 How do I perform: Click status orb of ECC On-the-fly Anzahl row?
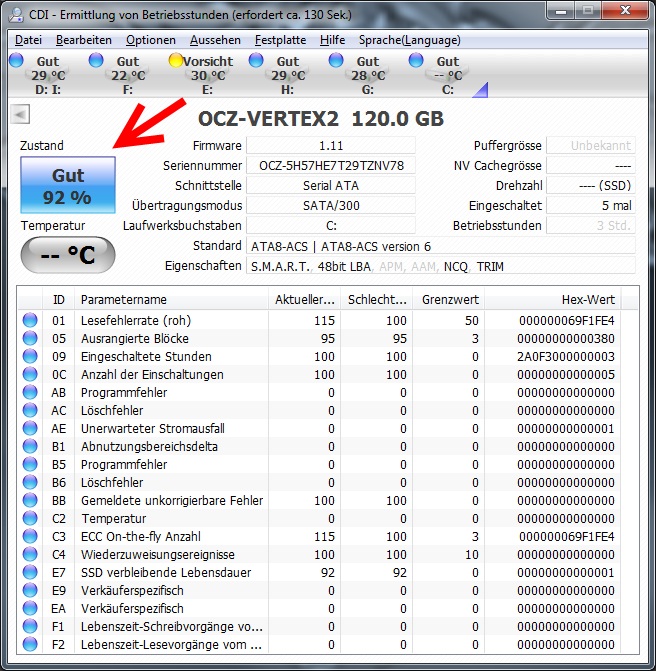pos(30,536)
